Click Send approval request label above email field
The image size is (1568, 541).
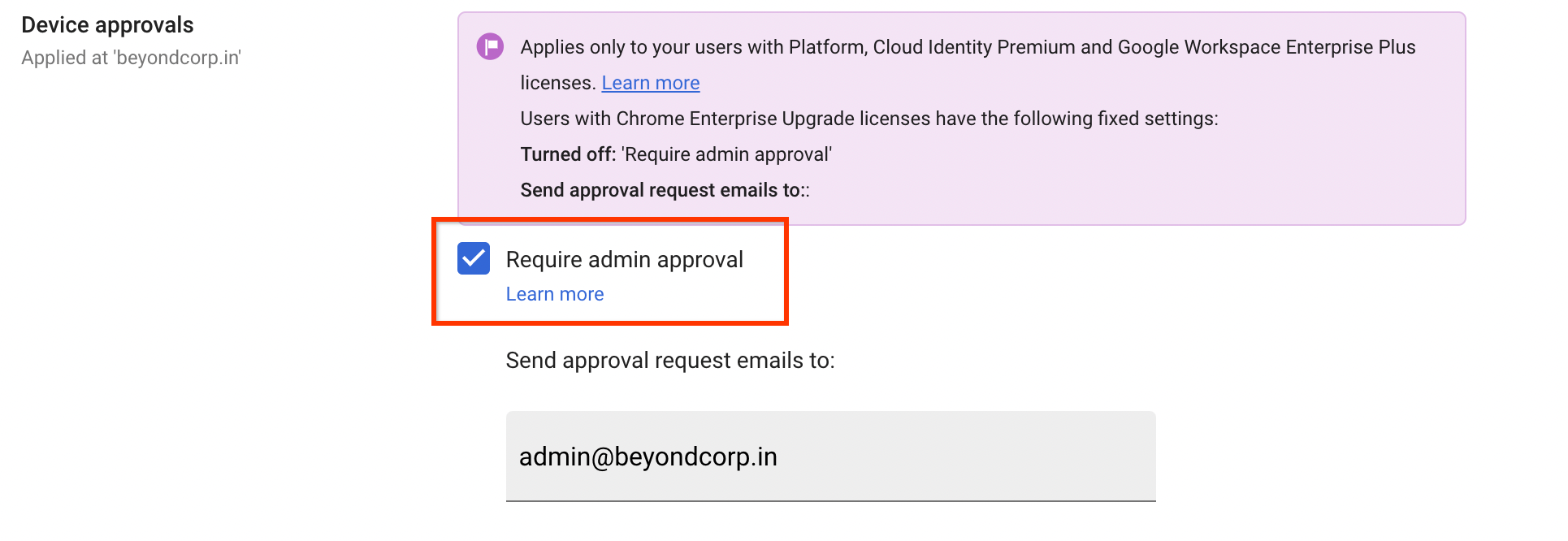[670, 361]
